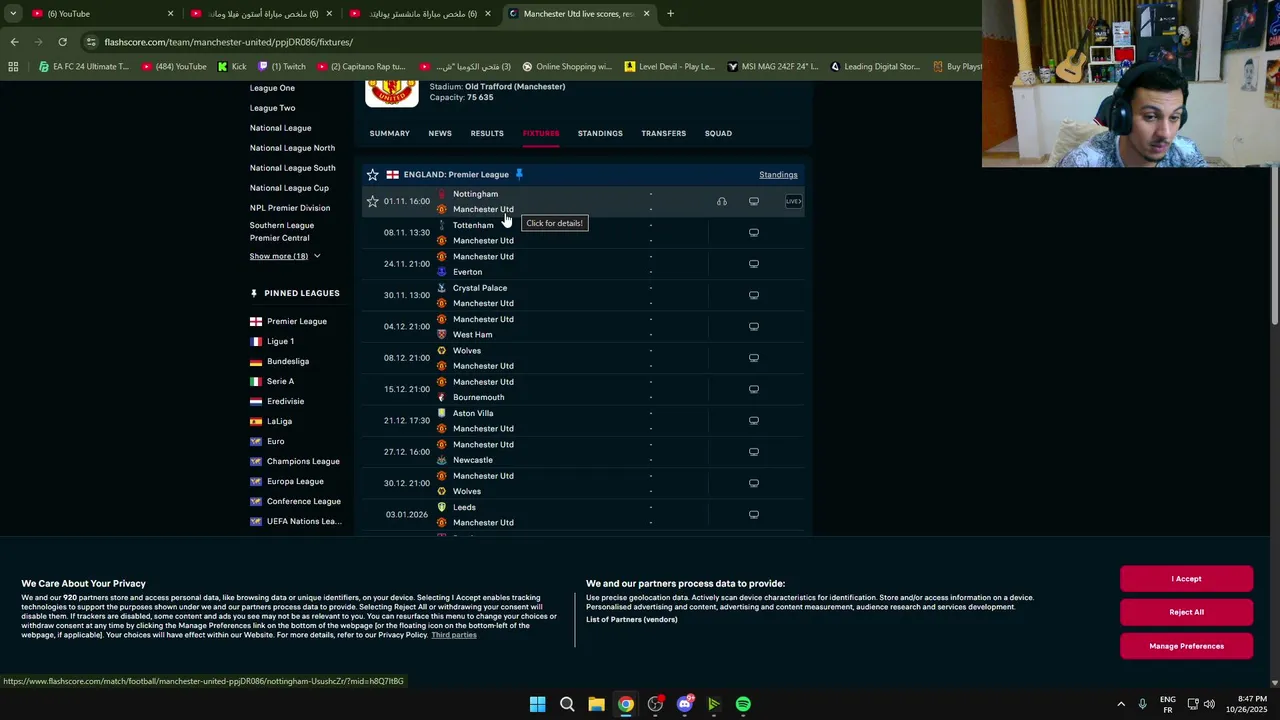1280x720 pixels.
Task: Click I Accept privacy button
Action: pyautogui.click(x=1186, y=579)
